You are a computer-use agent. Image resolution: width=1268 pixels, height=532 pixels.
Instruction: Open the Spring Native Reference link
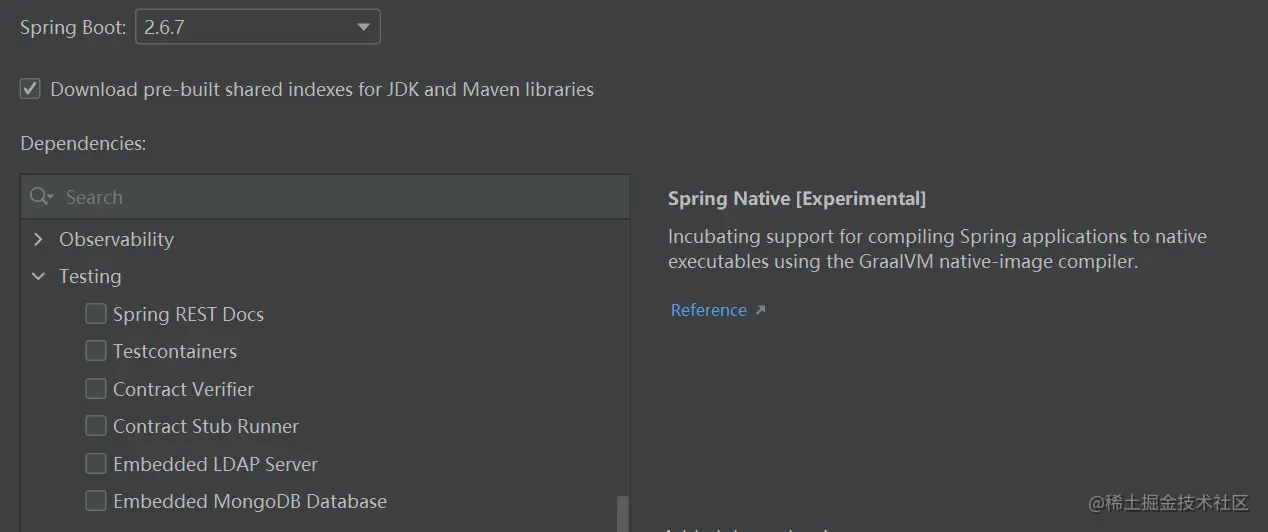[709, 310]
